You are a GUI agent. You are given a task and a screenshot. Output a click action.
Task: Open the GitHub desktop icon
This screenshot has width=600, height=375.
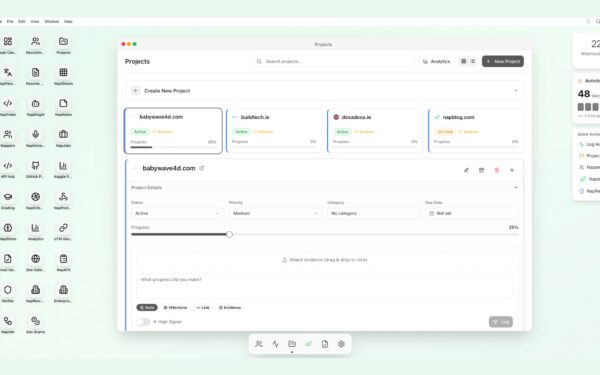pyautogui.click(x=36, y=166)
